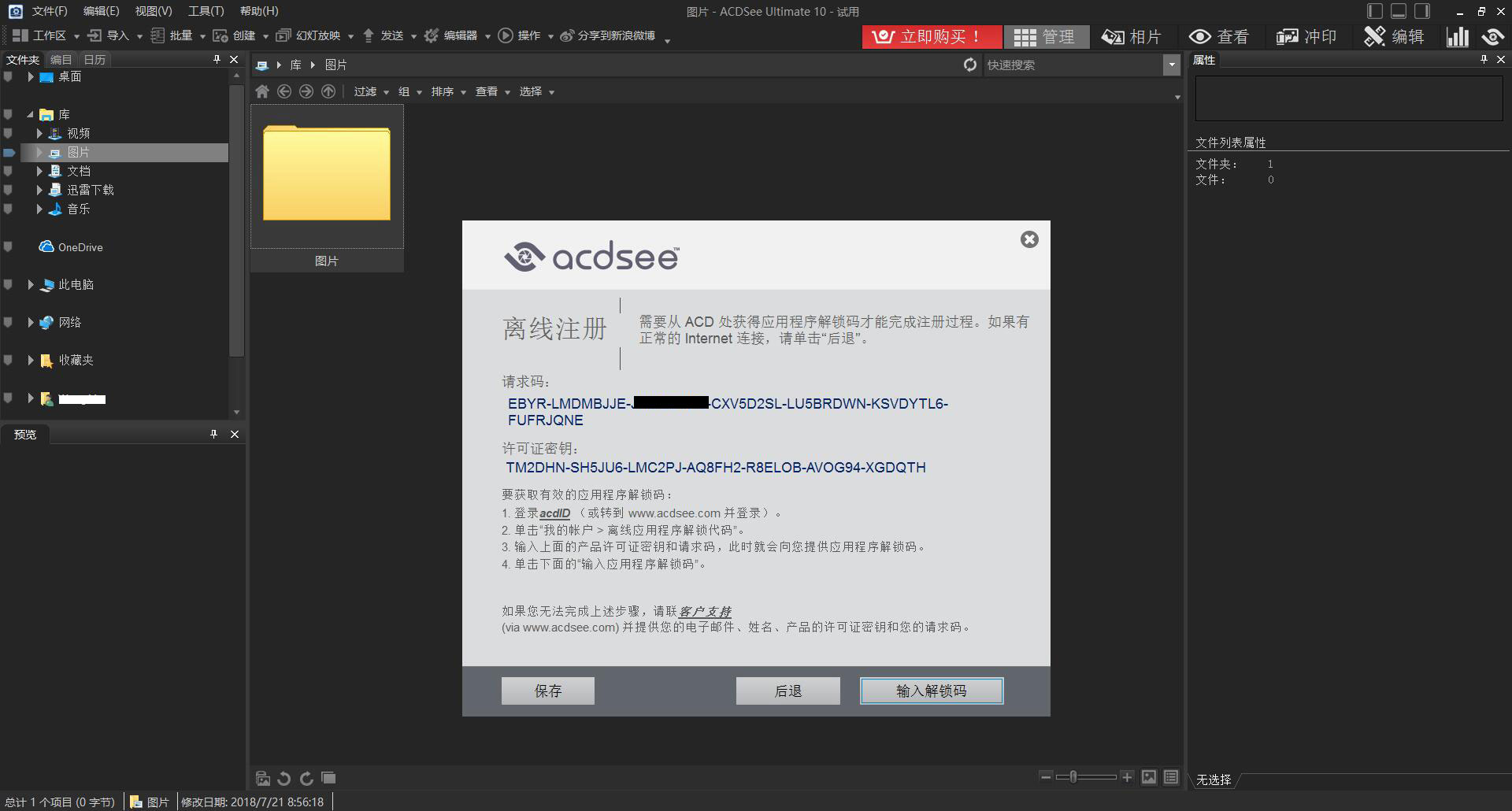1512x811 pixels.
Task: Click the zoom in plus icon
Action: click(x=1127, y=777)
